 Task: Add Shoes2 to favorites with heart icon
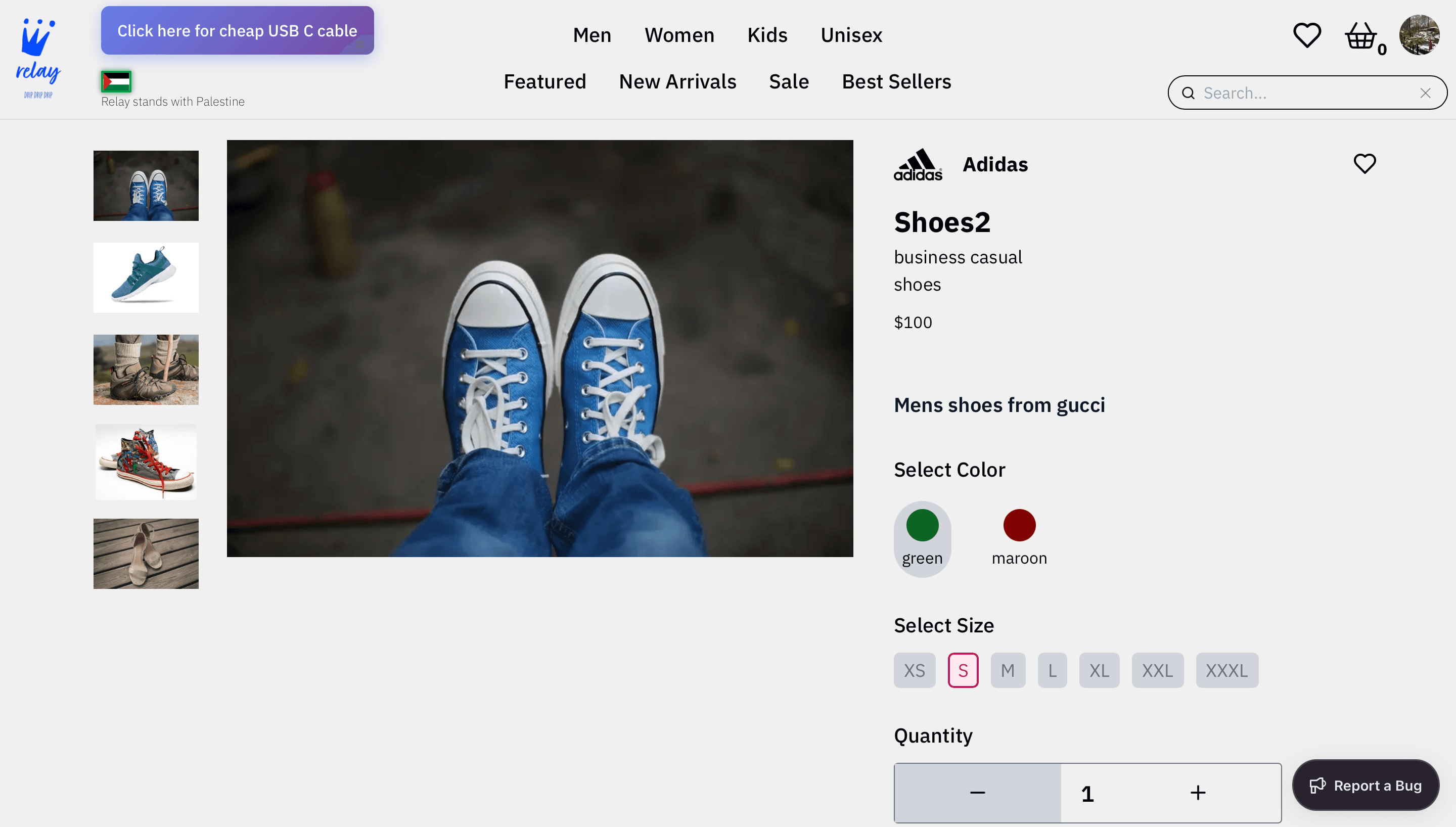tap(1364, 164)
